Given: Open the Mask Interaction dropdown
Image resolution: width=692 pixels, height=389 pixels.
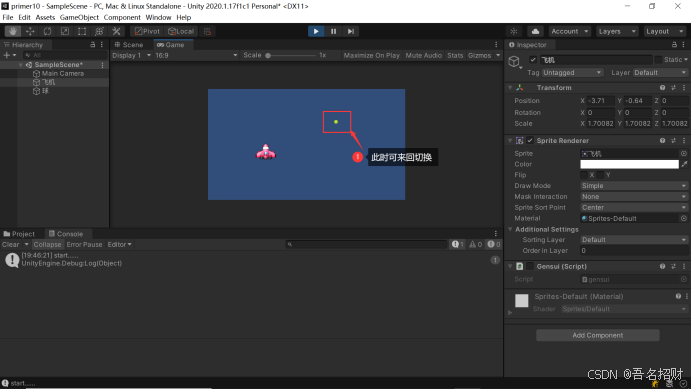Looking at the screenshot, I should tap(634, 196).
